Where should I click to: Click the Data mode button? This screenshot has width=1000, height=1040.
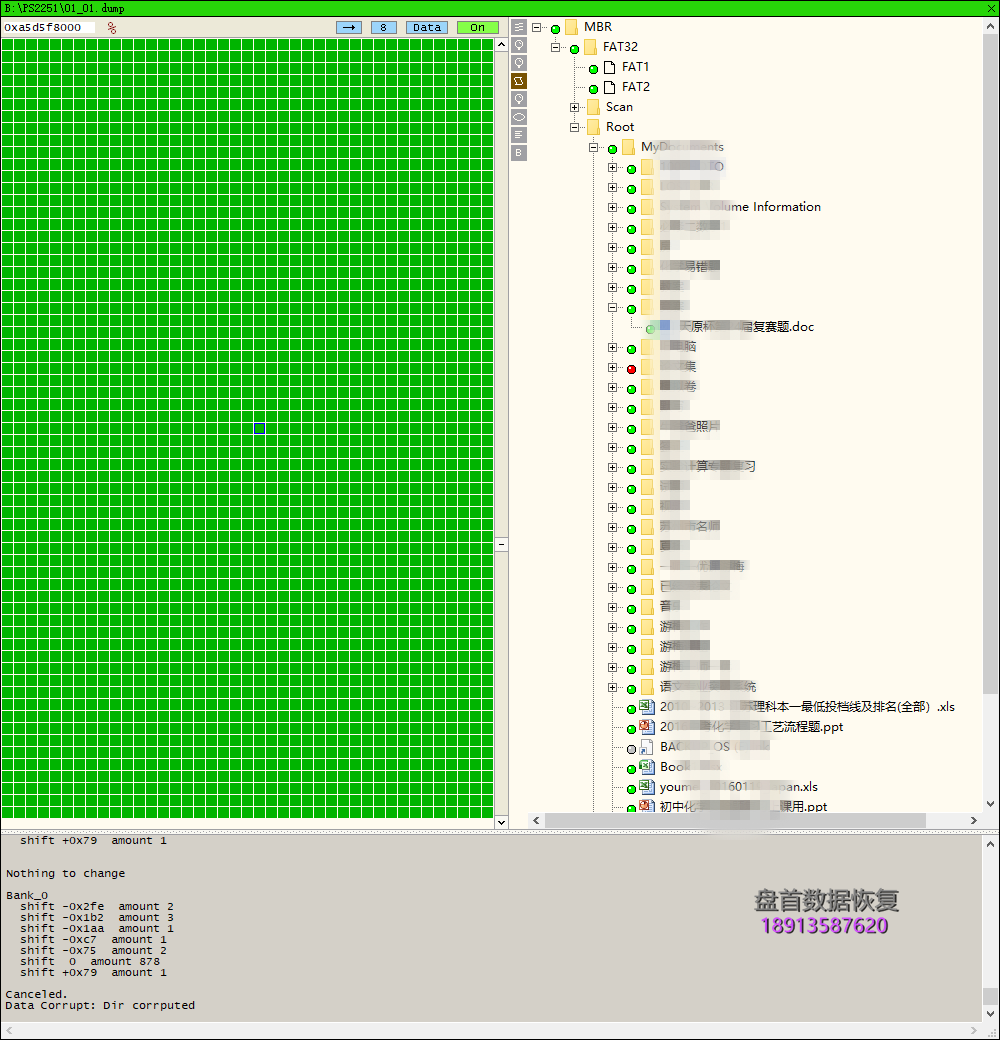427,27
